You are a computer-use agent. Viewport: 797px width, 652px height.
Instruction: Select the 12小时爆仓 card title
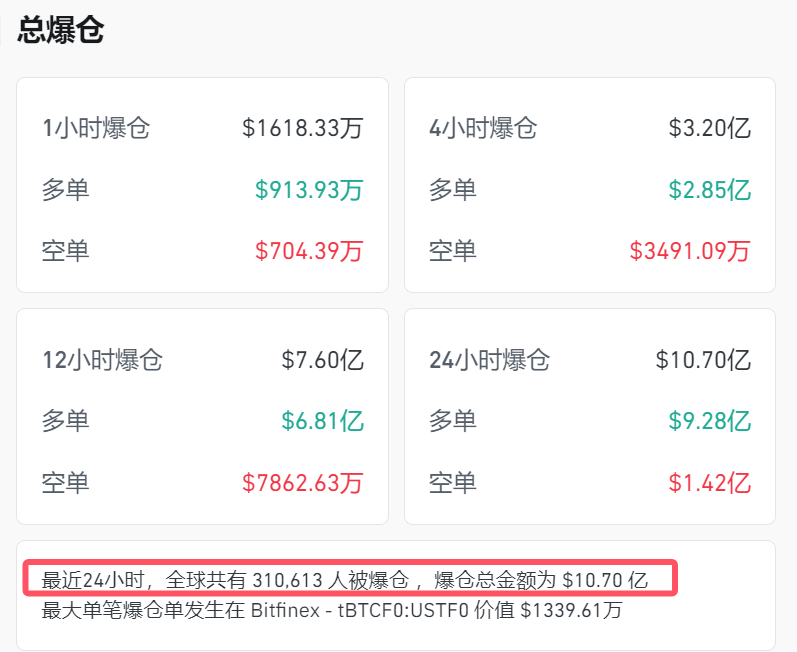[x=102, y=359]
